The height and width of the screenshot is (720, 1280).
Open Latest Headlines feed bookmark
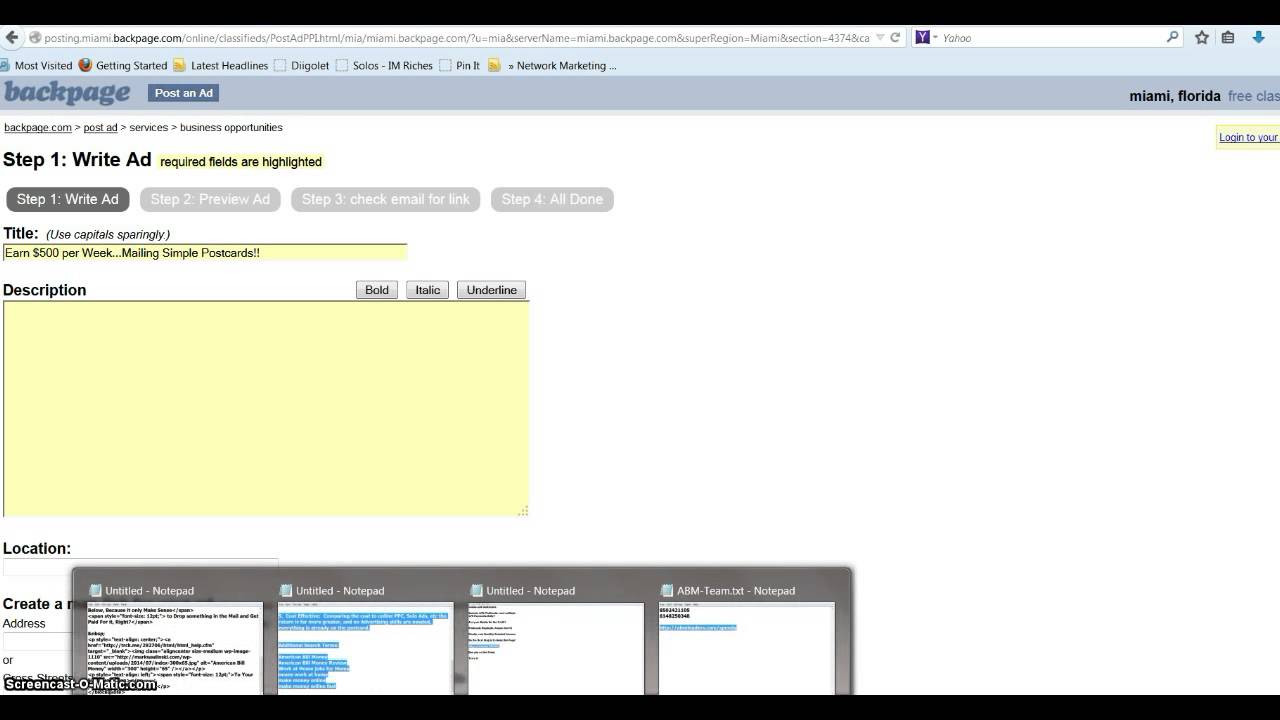(x=220, y=65)
